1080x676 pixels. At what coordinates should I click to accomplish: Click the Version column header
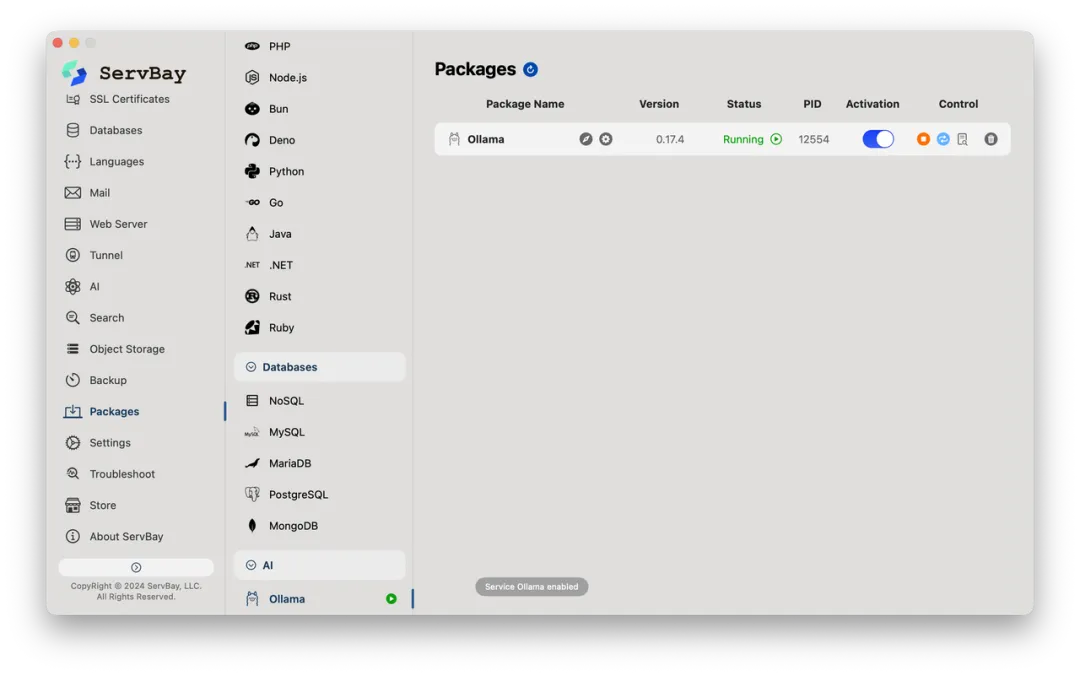[x=659, y=104]
